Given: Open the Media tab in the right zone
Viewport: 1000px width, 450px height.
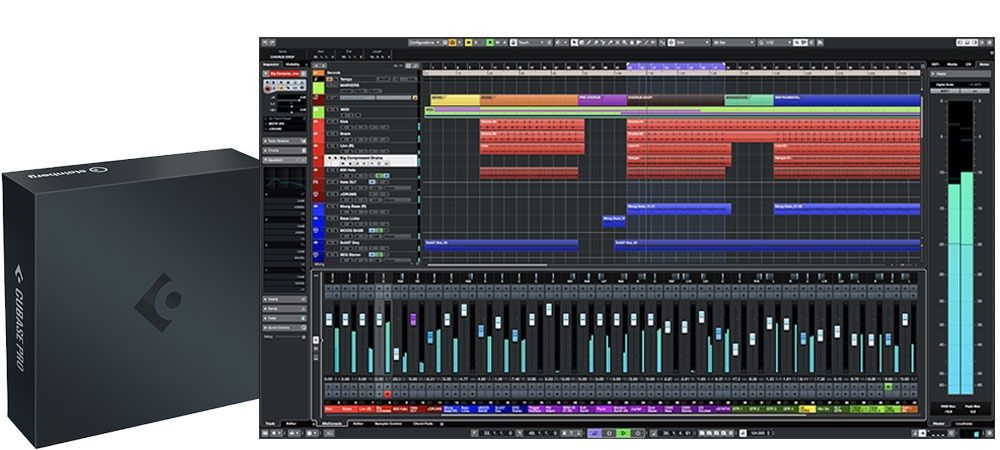Looking at the screenshot, I should pos(952,64).
